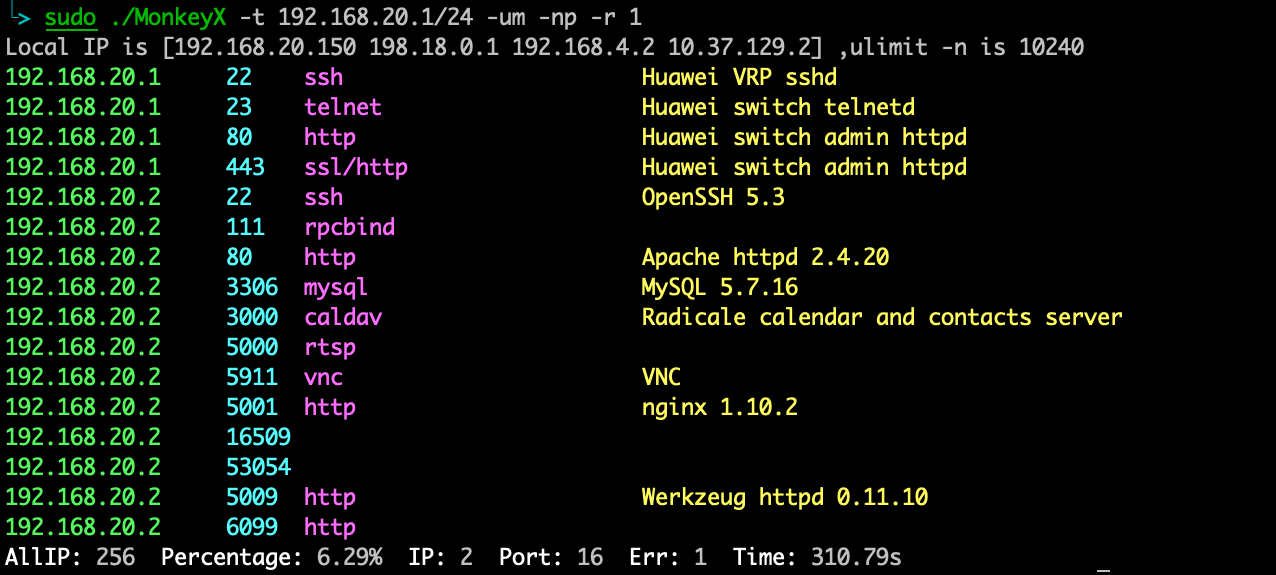Click the Apache httpd 2.4.20 banner
Image resolution: width=1276 pixels, height=575 pixels.
point(765,257)
